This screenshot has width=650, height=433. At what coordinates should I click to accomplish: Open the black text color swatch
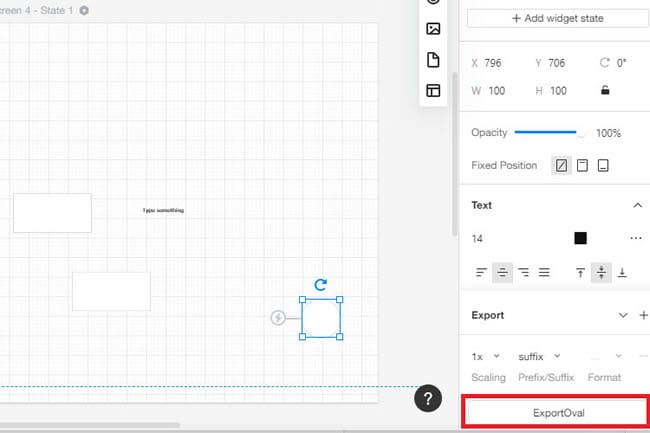[x=580, y=238]
